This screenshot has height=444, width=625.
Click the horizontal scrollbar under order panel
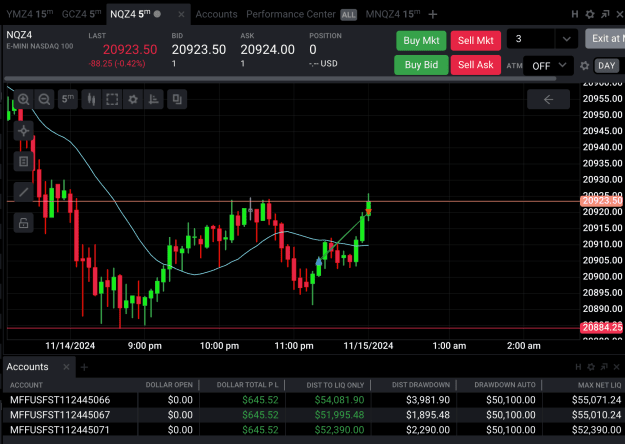click(280, 79)
